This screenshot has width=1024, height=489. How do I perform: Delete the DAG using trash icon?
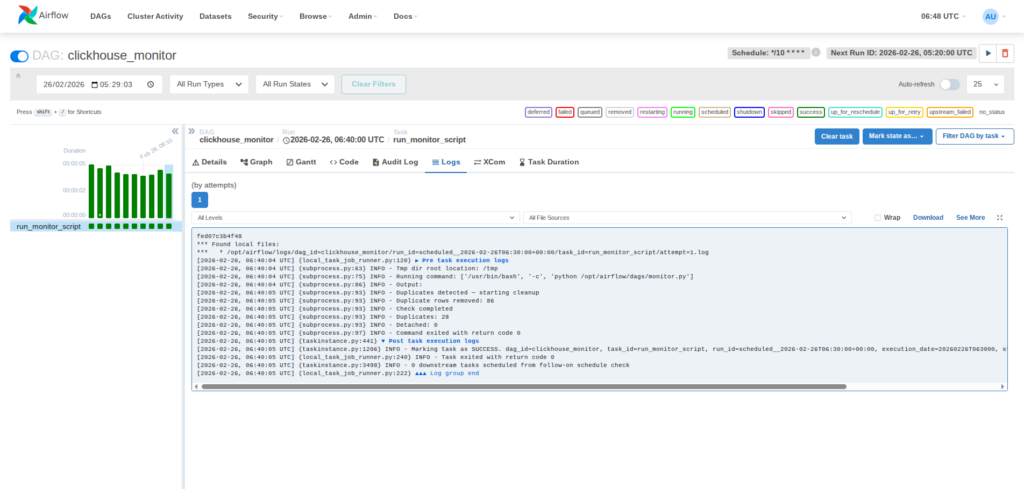(1005, 53)
